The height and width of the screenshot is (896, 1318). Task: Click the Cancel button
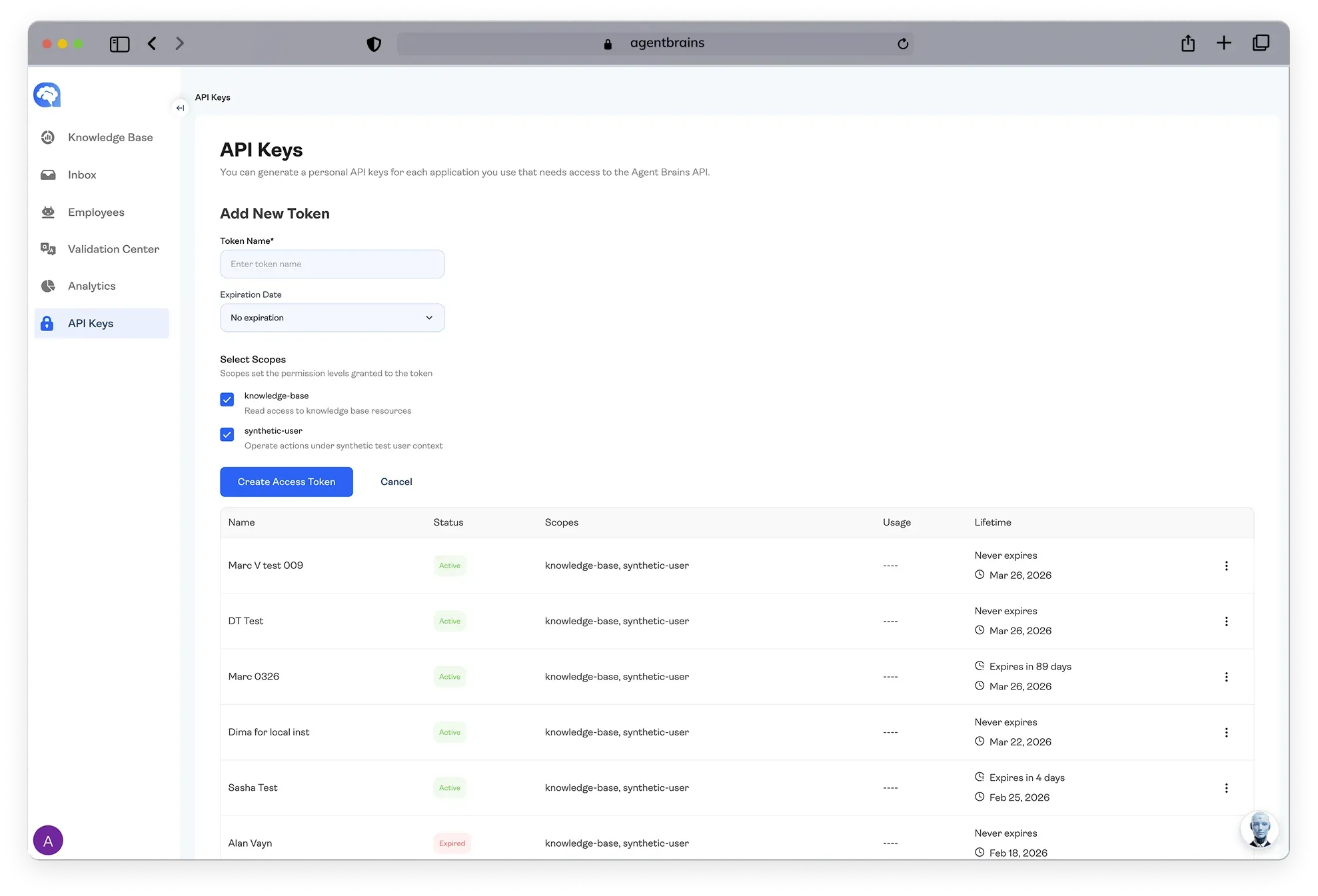coord(396,482)
